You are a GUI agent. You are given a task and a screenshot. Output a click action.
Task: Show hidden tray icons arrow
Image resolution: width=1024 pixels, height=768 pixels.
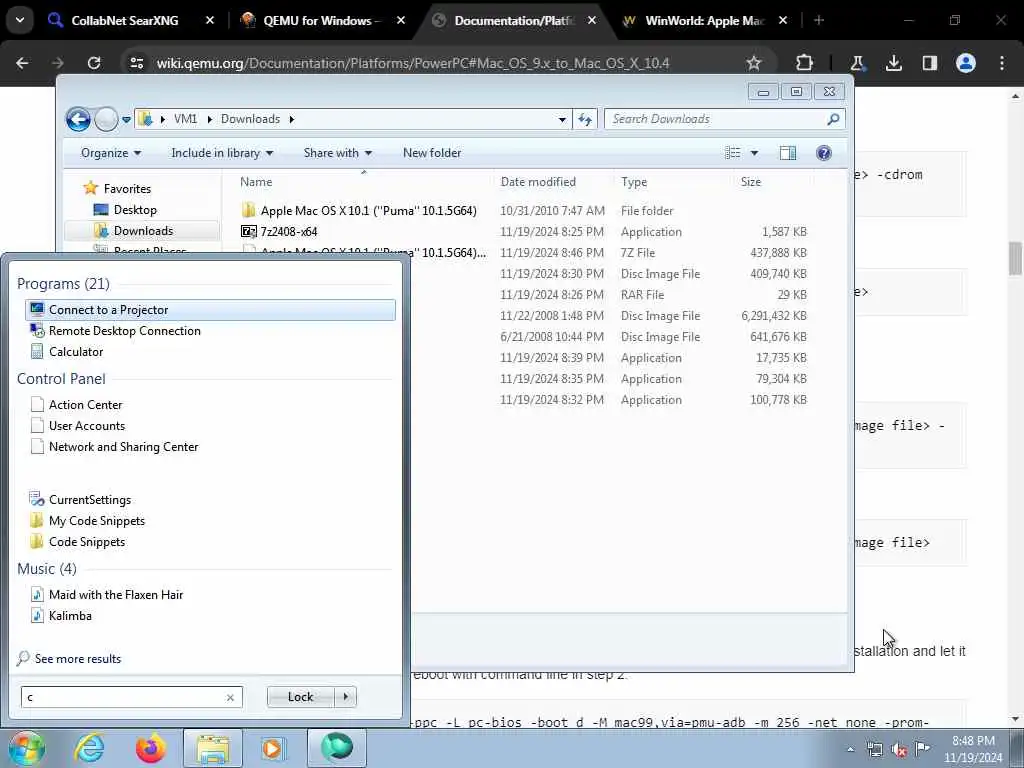tap(850, 749)
